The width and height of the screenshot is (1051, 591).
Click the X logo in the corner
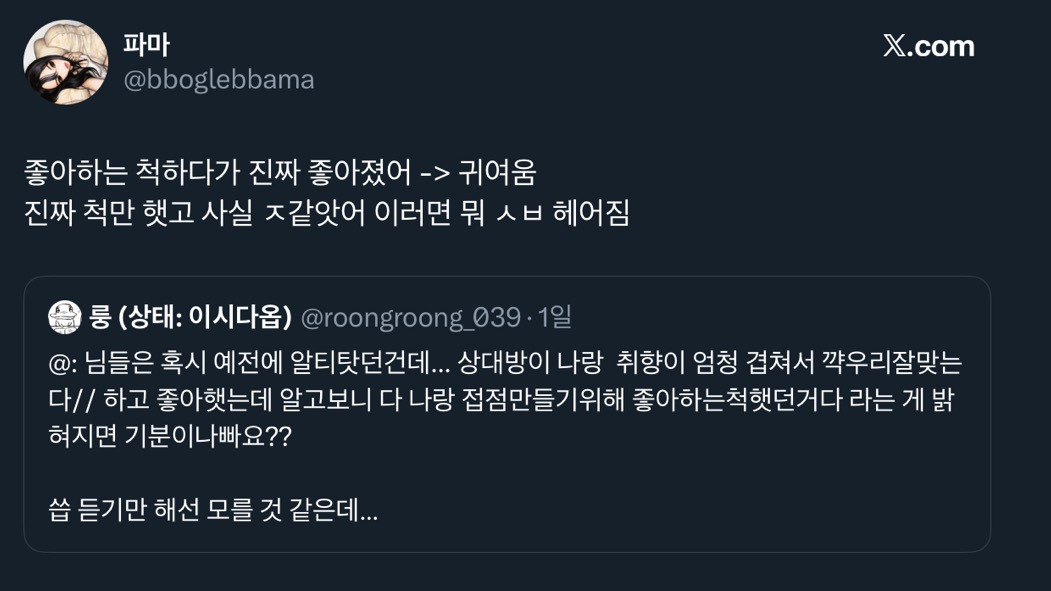click(x=895, y=46)
